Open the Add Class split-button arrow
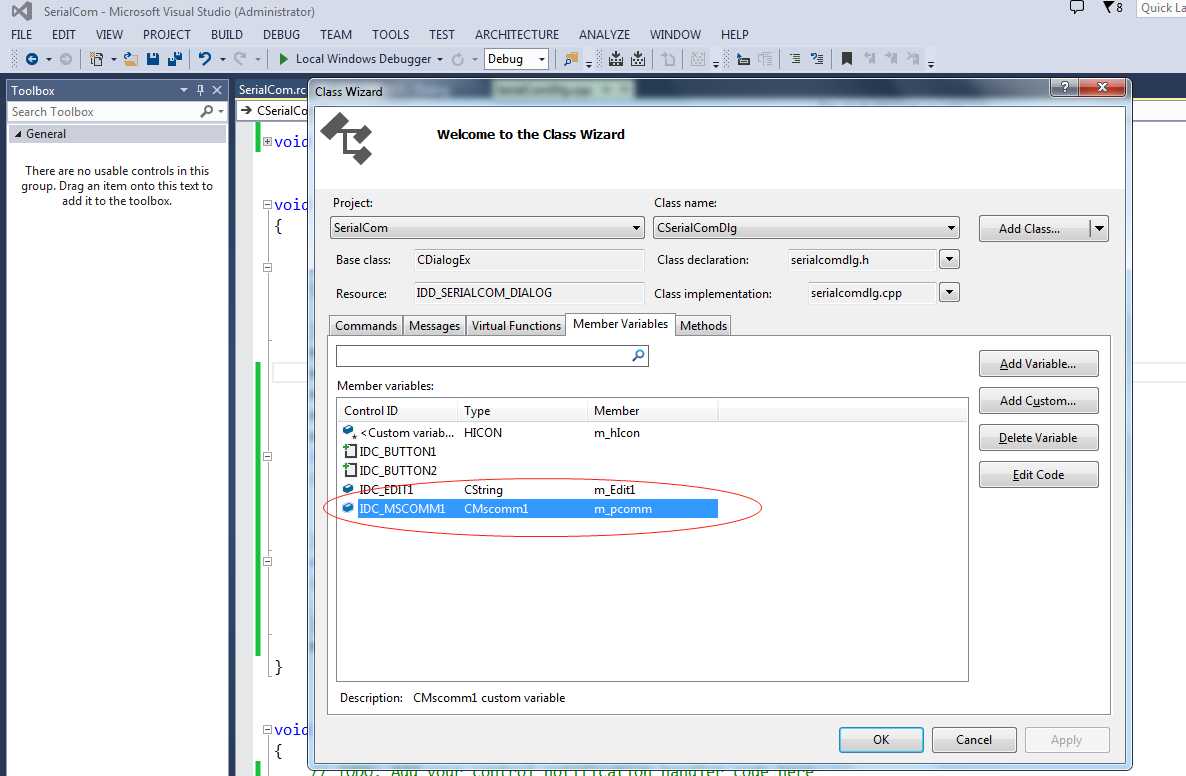This screenshot has height=776, width=1186. [1099, 228]
